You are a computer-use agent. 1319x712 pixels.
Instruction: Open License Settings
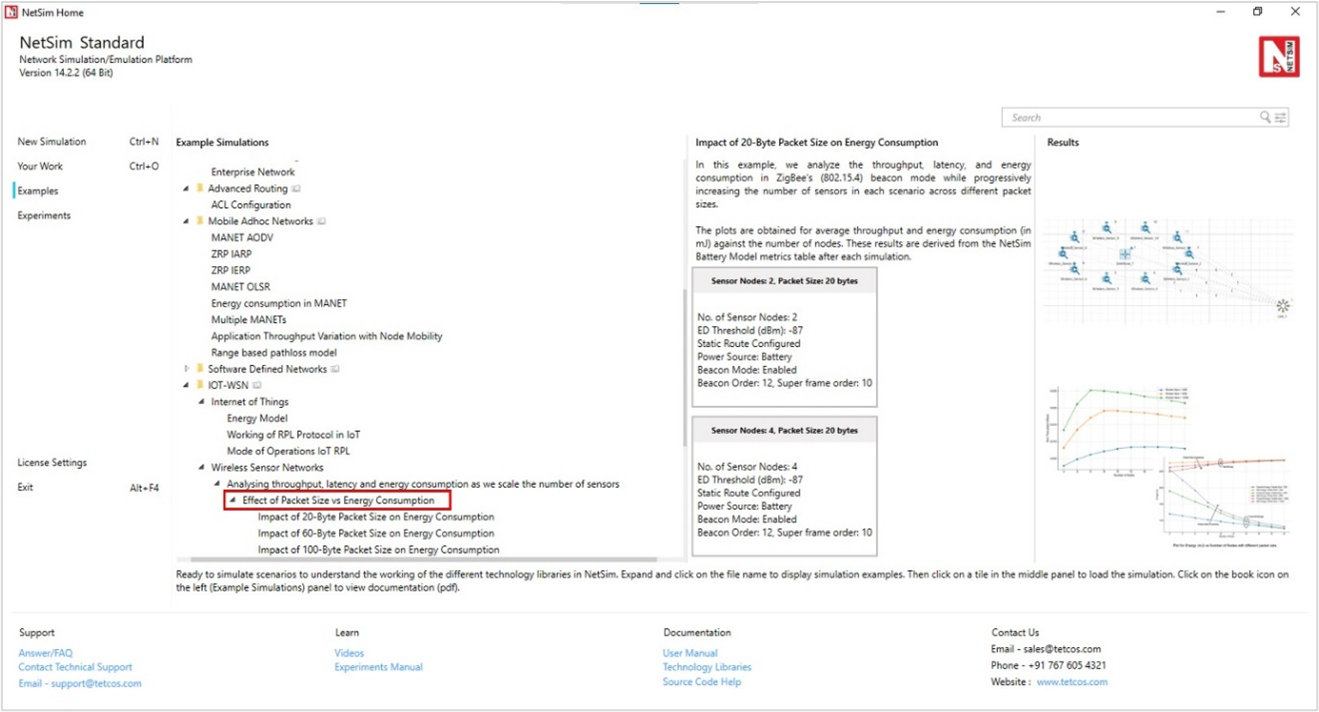[52, 463]
